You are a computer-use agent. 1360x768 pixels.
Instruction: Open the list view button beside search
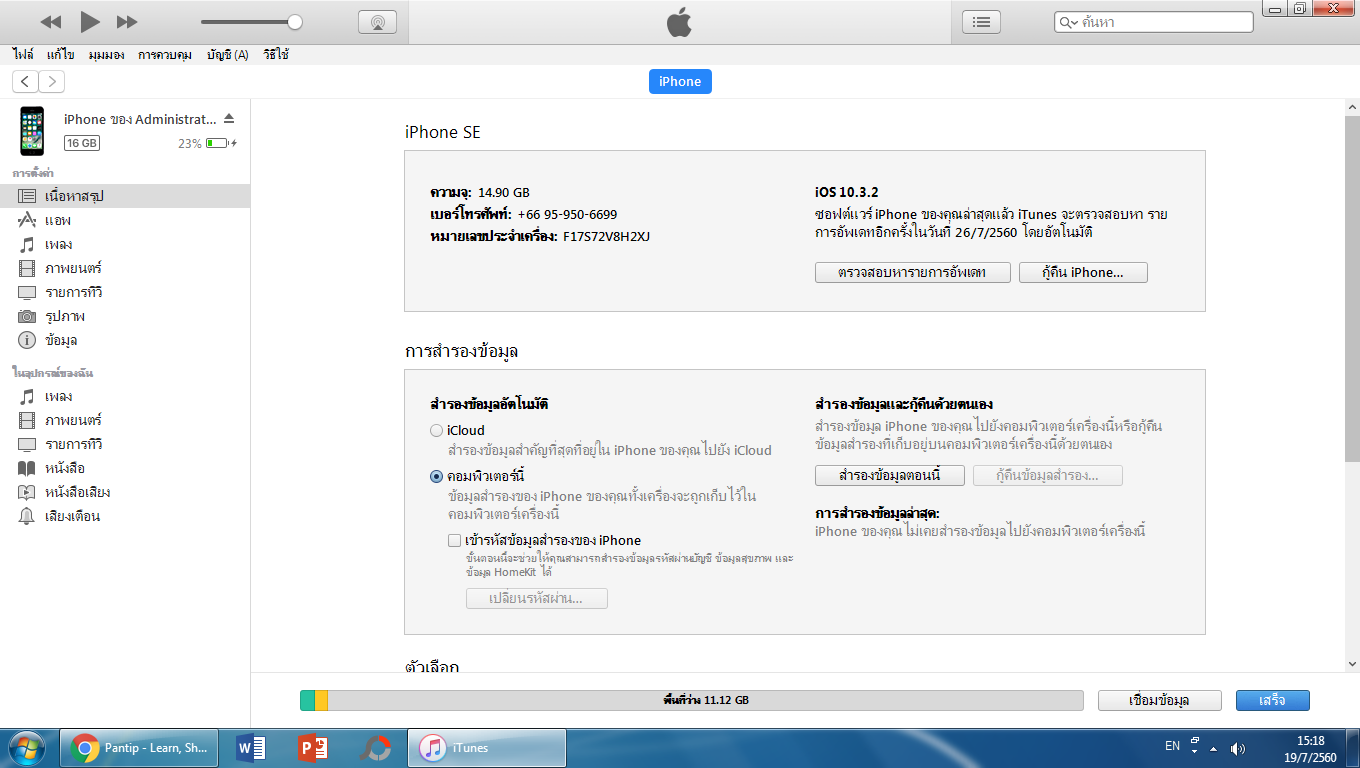[981, 21]
